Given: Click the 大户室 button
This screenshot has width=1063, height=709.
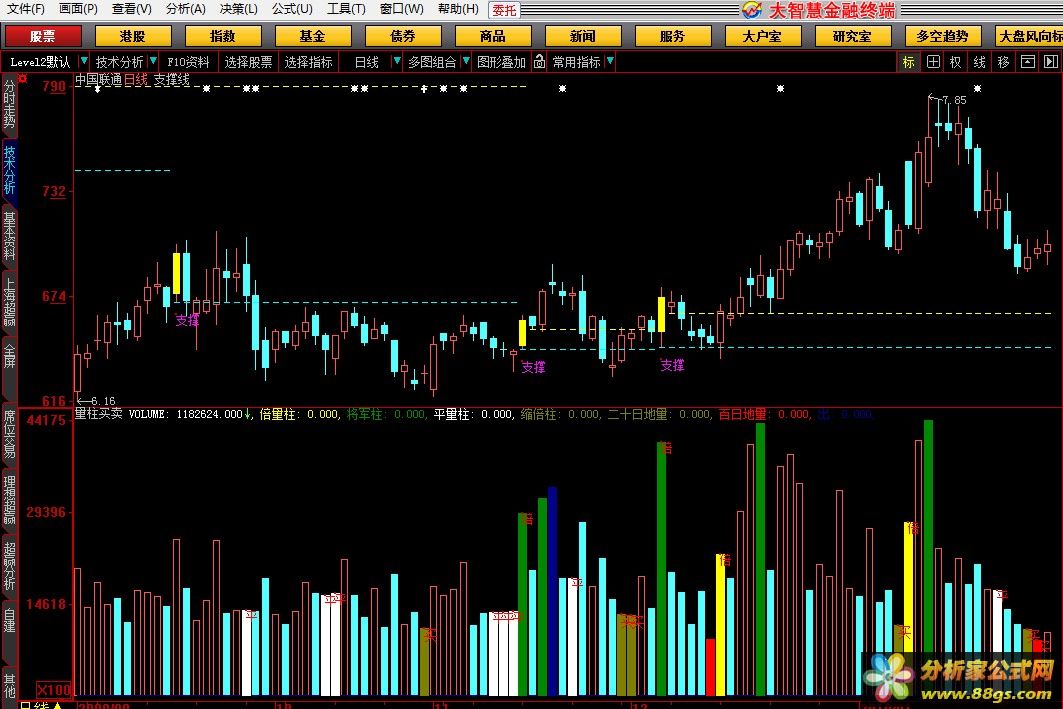Looking at the screenshot, I should pos(762,36).
